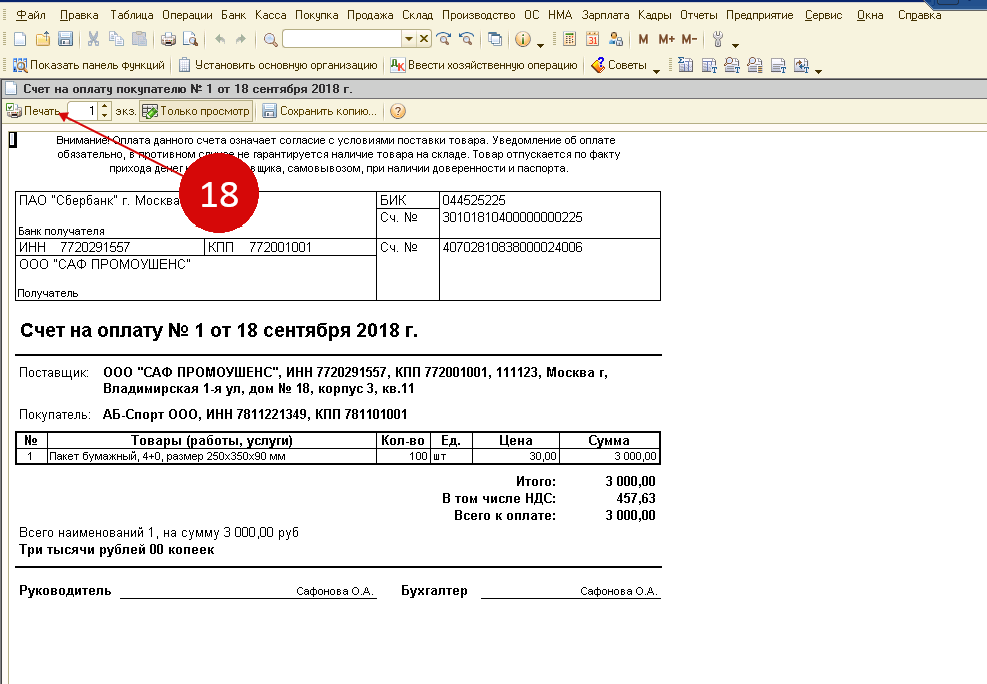Screen dimensions: 987x684
Task: Click Показать панель функций
Action: tap(89, 65)
